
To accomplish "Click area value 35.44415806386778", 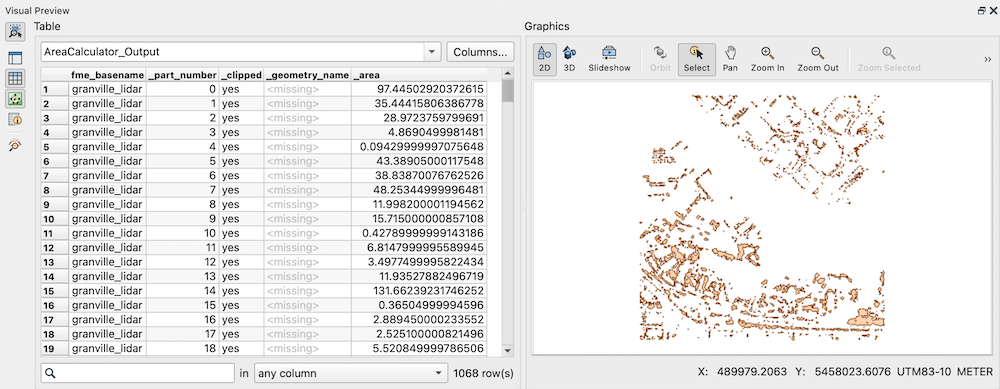I will point(430,103).
